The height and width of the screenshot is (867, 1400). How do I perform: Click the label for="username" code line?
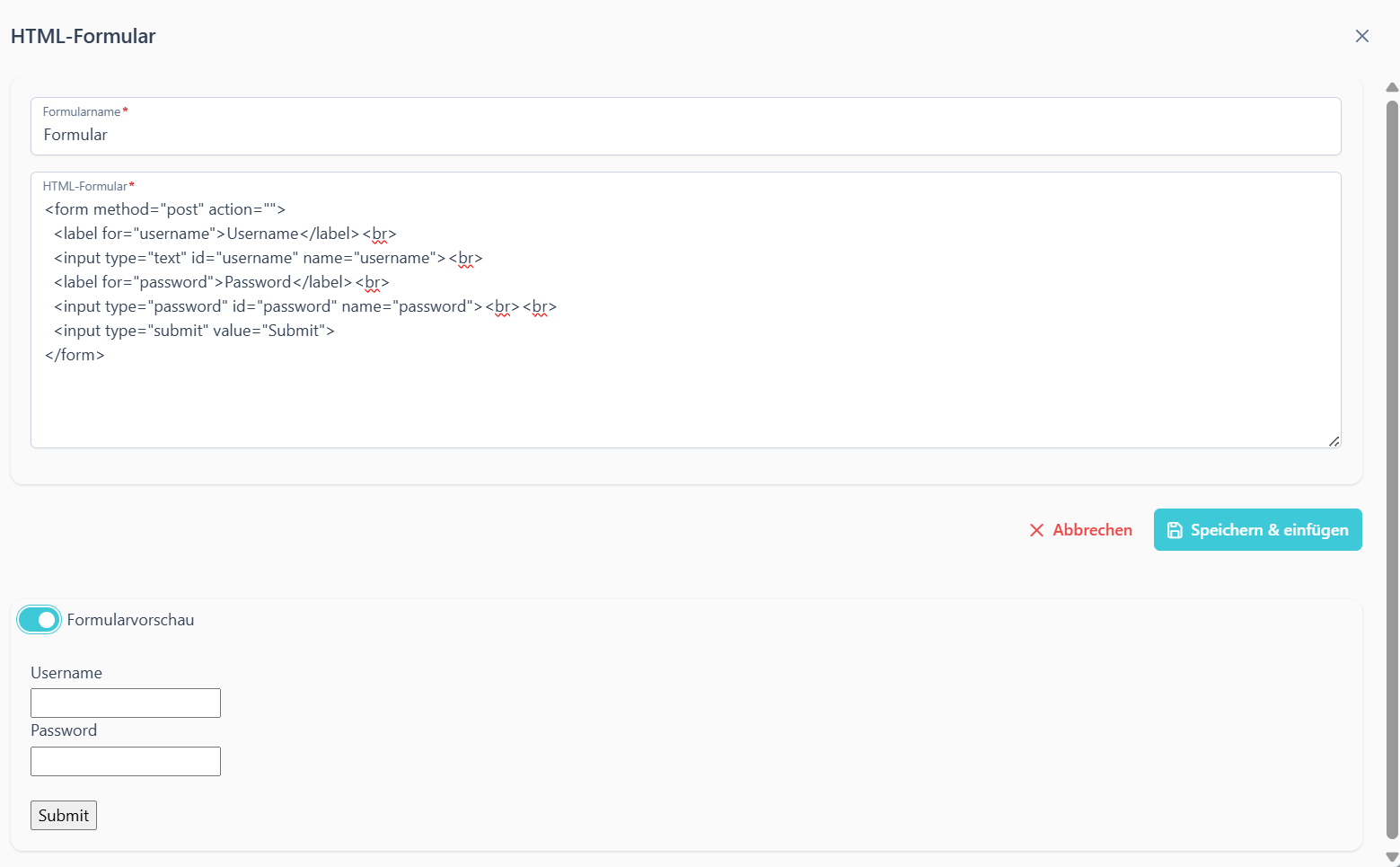pos(225,234)
